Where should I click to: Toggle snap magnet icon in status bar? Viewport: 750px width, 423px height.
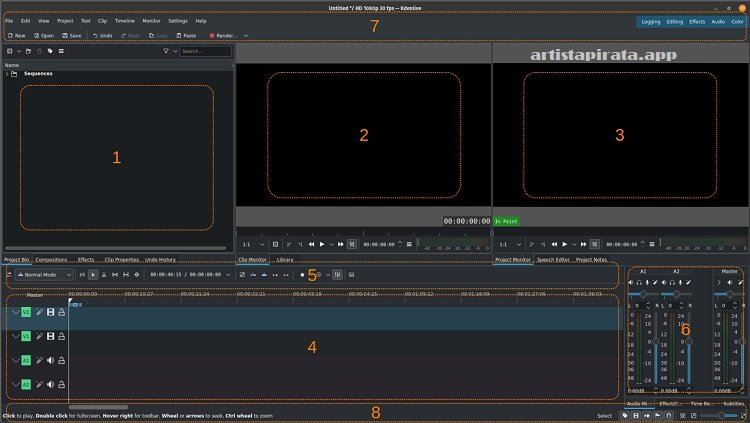pos(669,415)
